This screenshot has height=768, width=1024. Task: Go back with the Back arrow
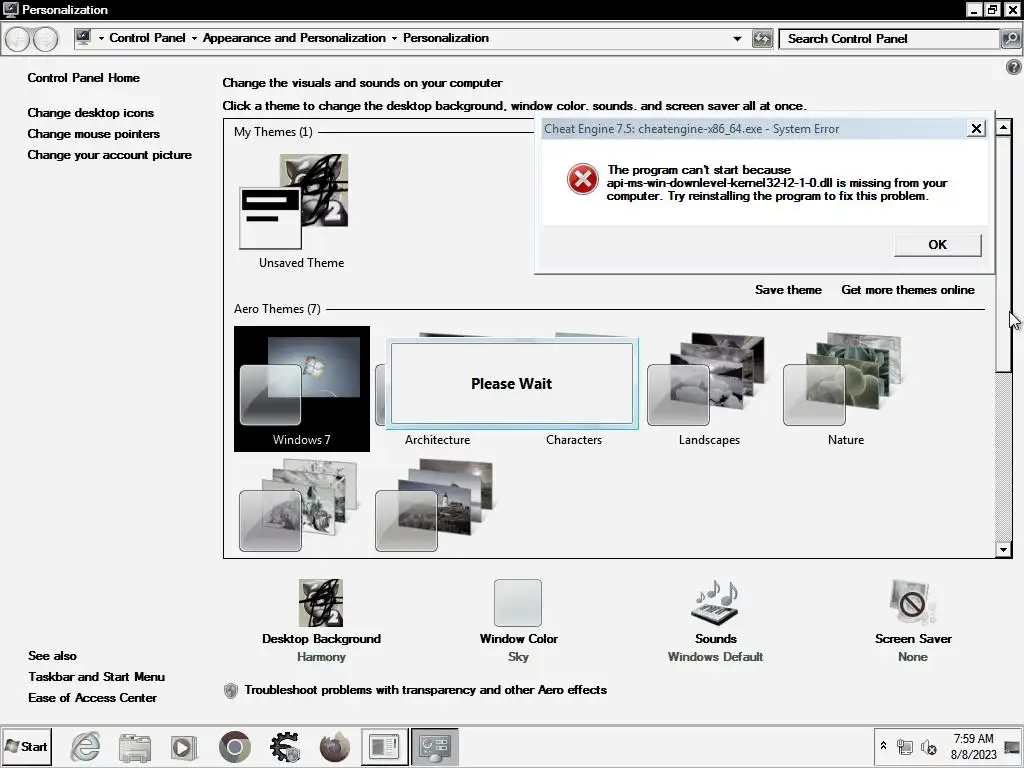(18, 39)
